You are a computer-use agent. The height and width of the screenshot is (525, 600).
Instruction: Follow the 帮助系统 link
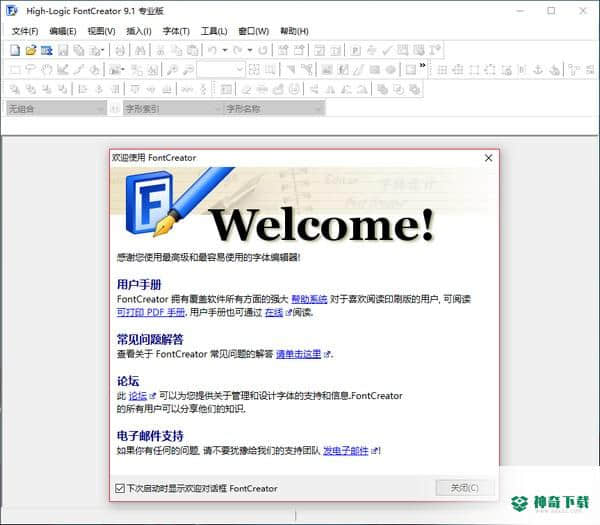309,299
